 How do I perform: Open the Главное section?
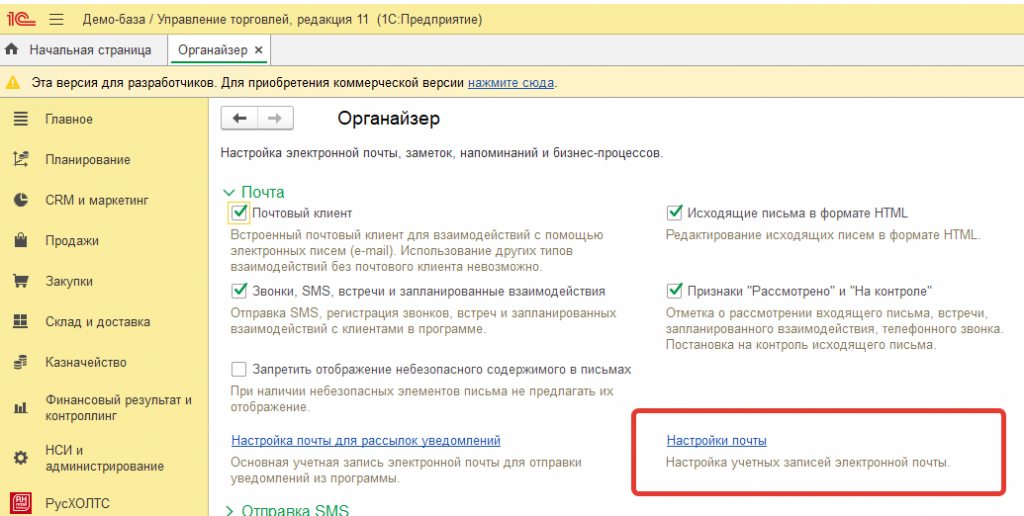click(69, 120)
